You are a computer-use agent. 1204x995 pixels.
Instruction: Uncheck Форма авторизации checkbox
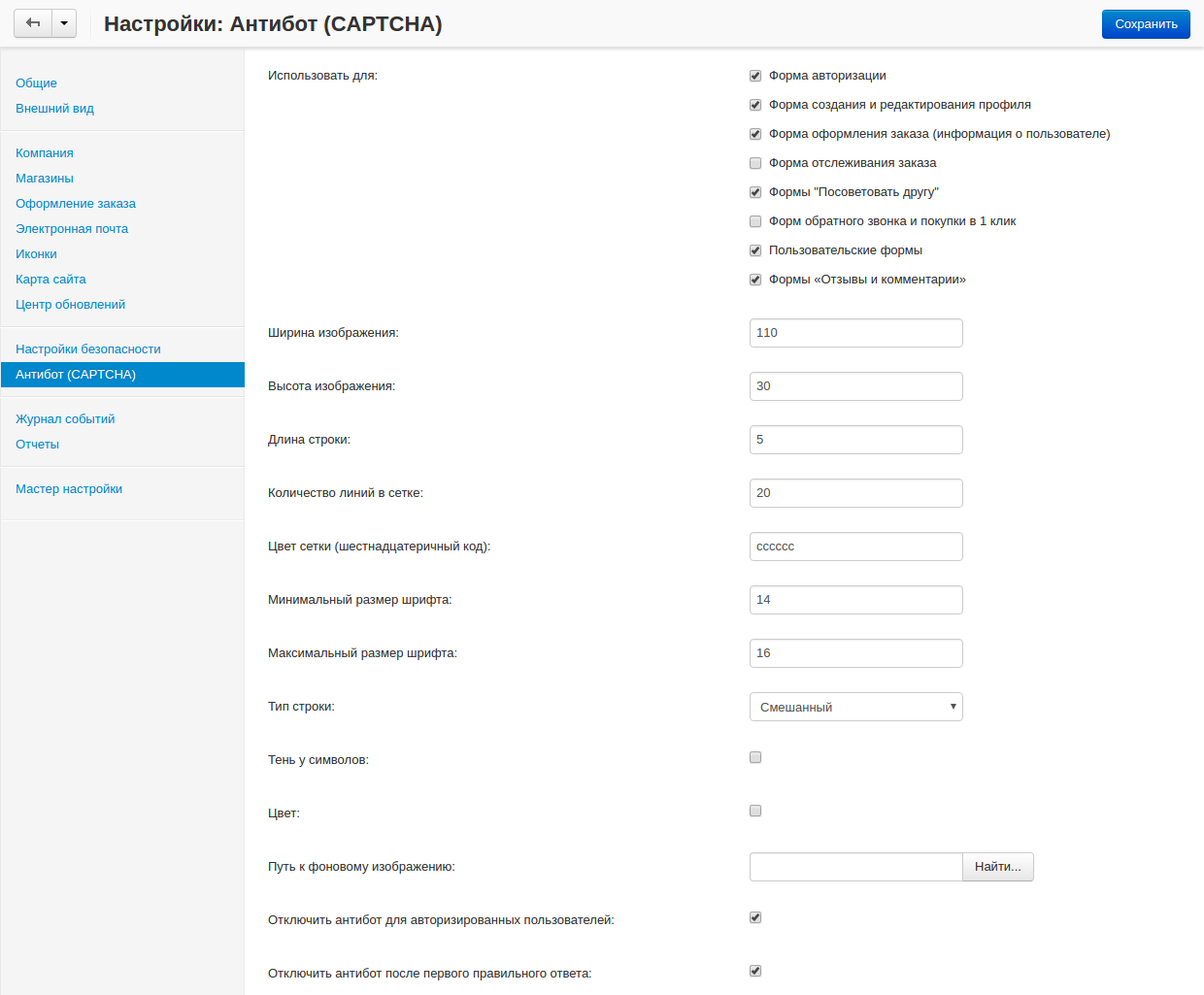[755, 76]
